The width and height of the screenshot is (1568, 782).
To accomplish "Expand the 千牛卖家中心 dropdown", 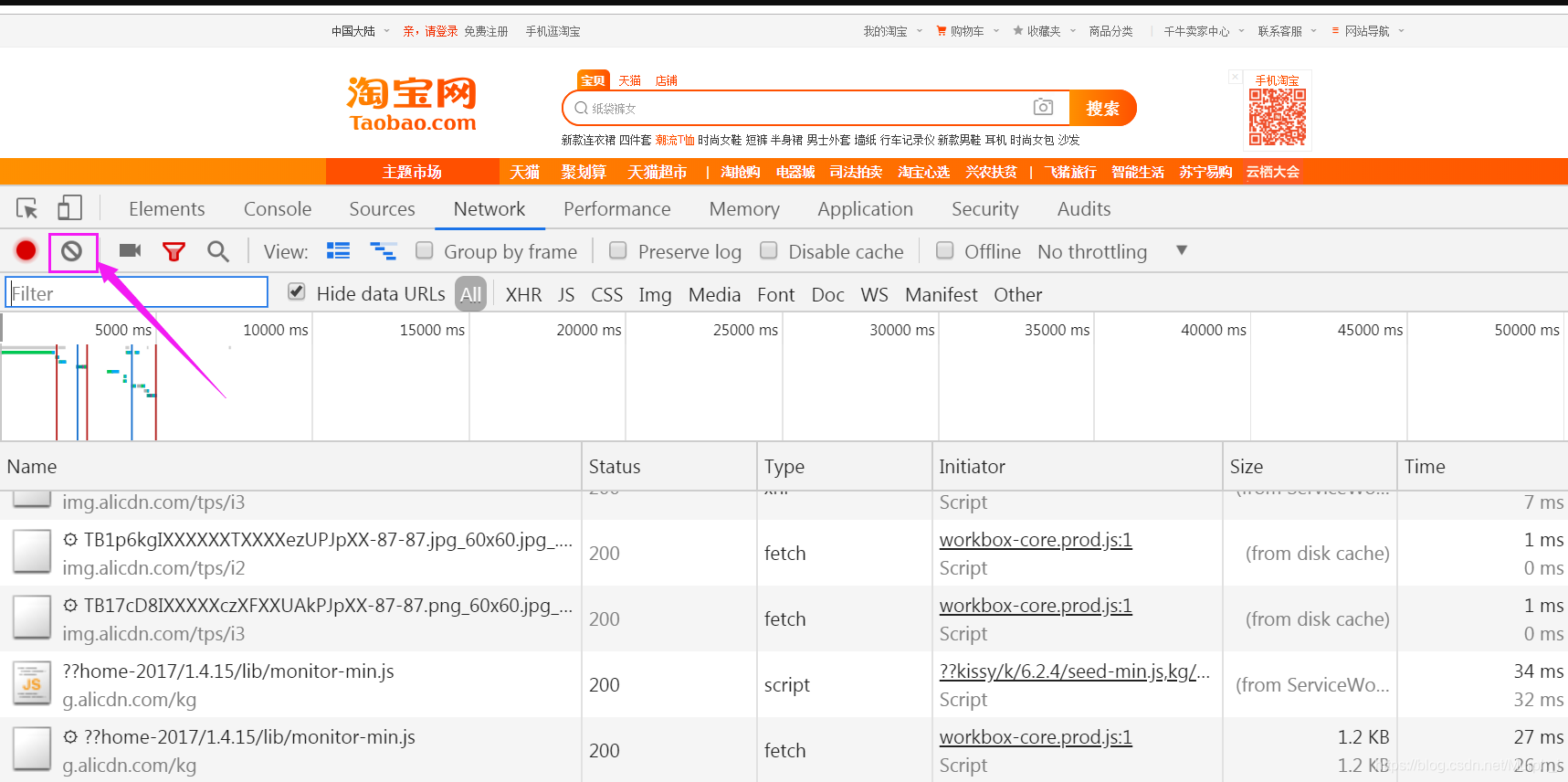I will click(x=1204, y=31).
